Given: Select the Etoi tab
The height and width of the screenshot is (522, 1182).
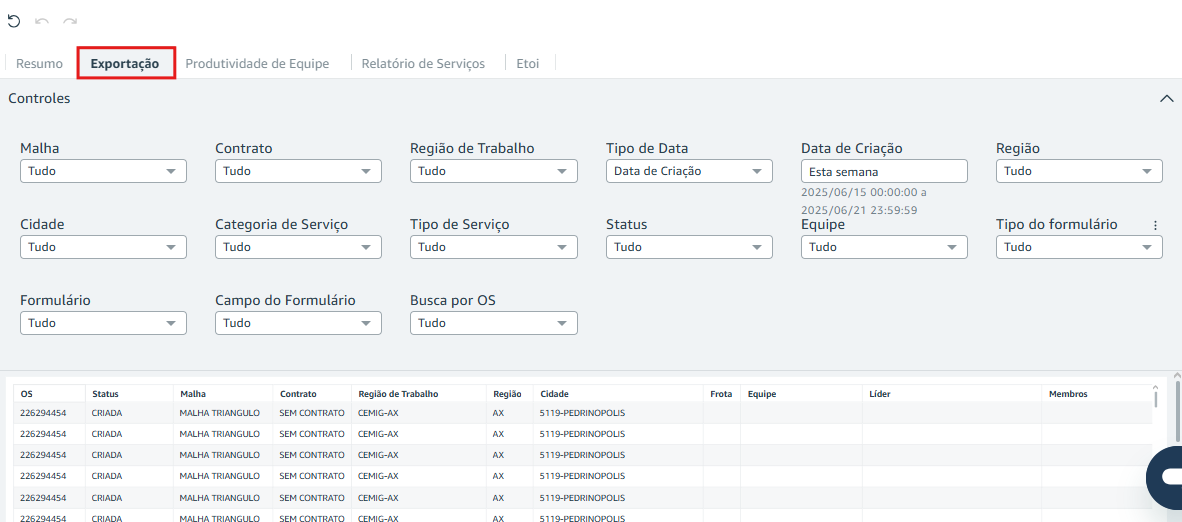Looking at the screenshot, I should (x=527, y=64).
